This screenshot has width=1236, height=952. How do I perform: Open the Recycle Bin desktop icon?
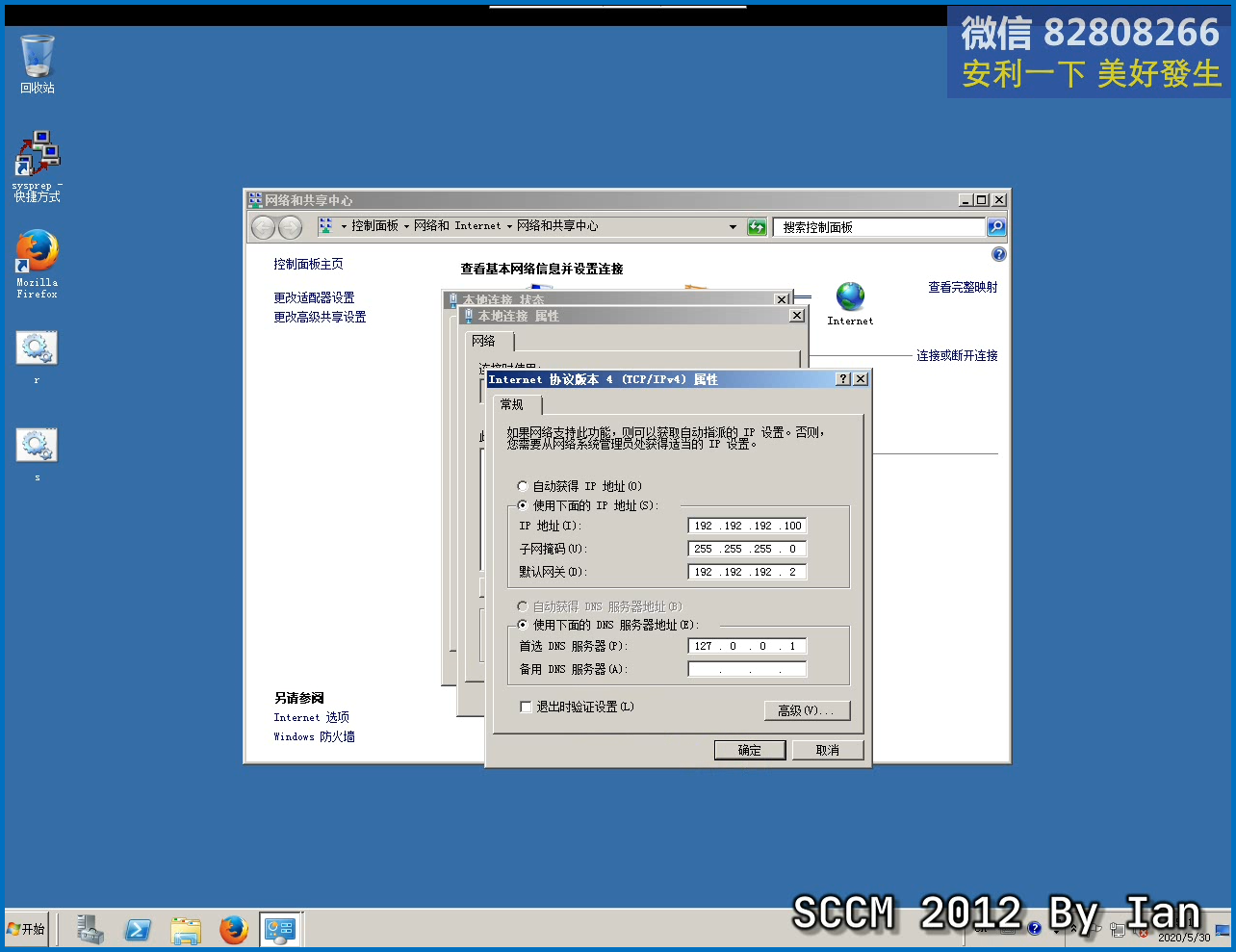pos(38,64)
